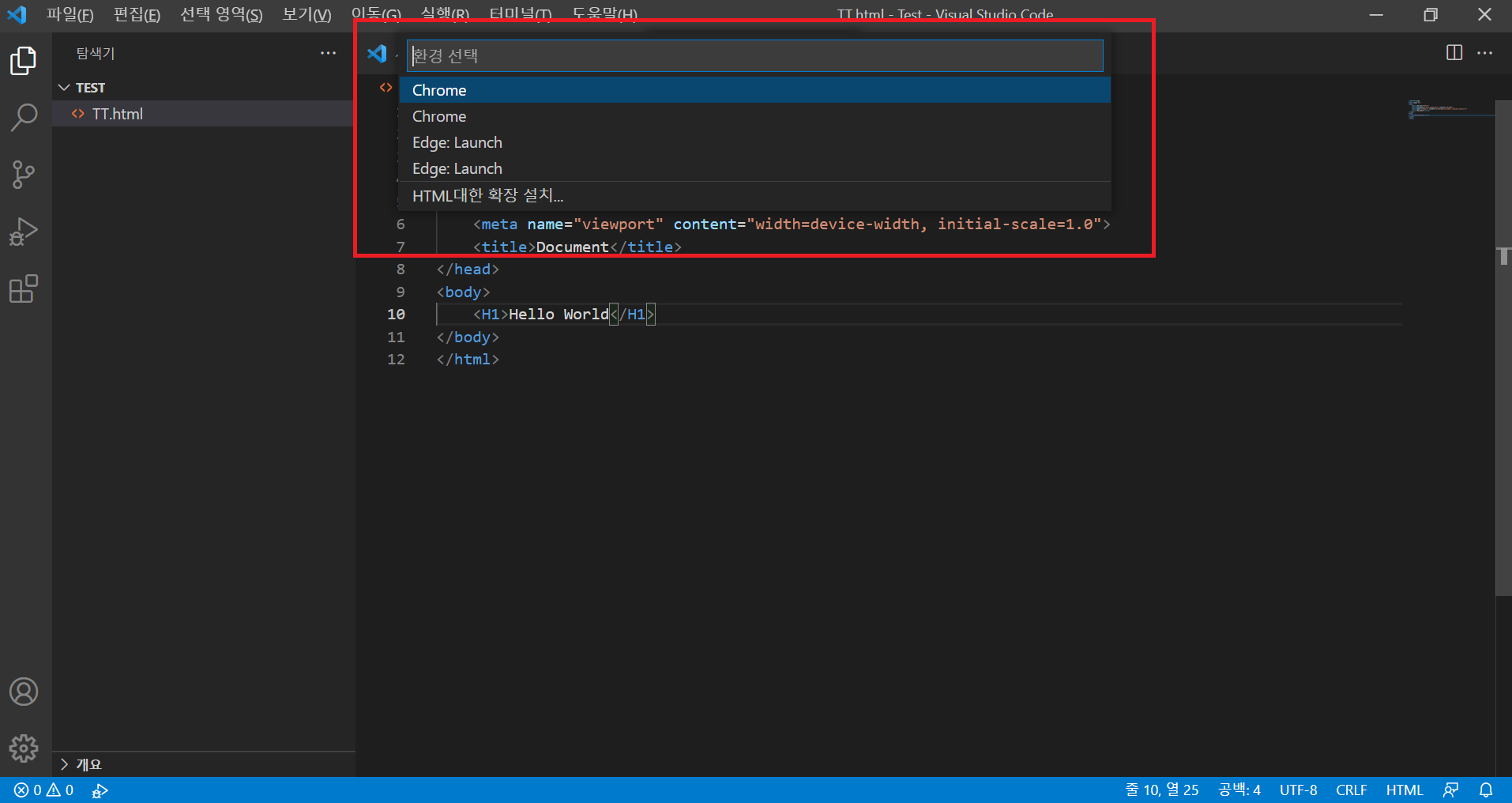Screen dimensions: 1512x803
Task: Minimize the VS Code window
Action: point(1376,14)
